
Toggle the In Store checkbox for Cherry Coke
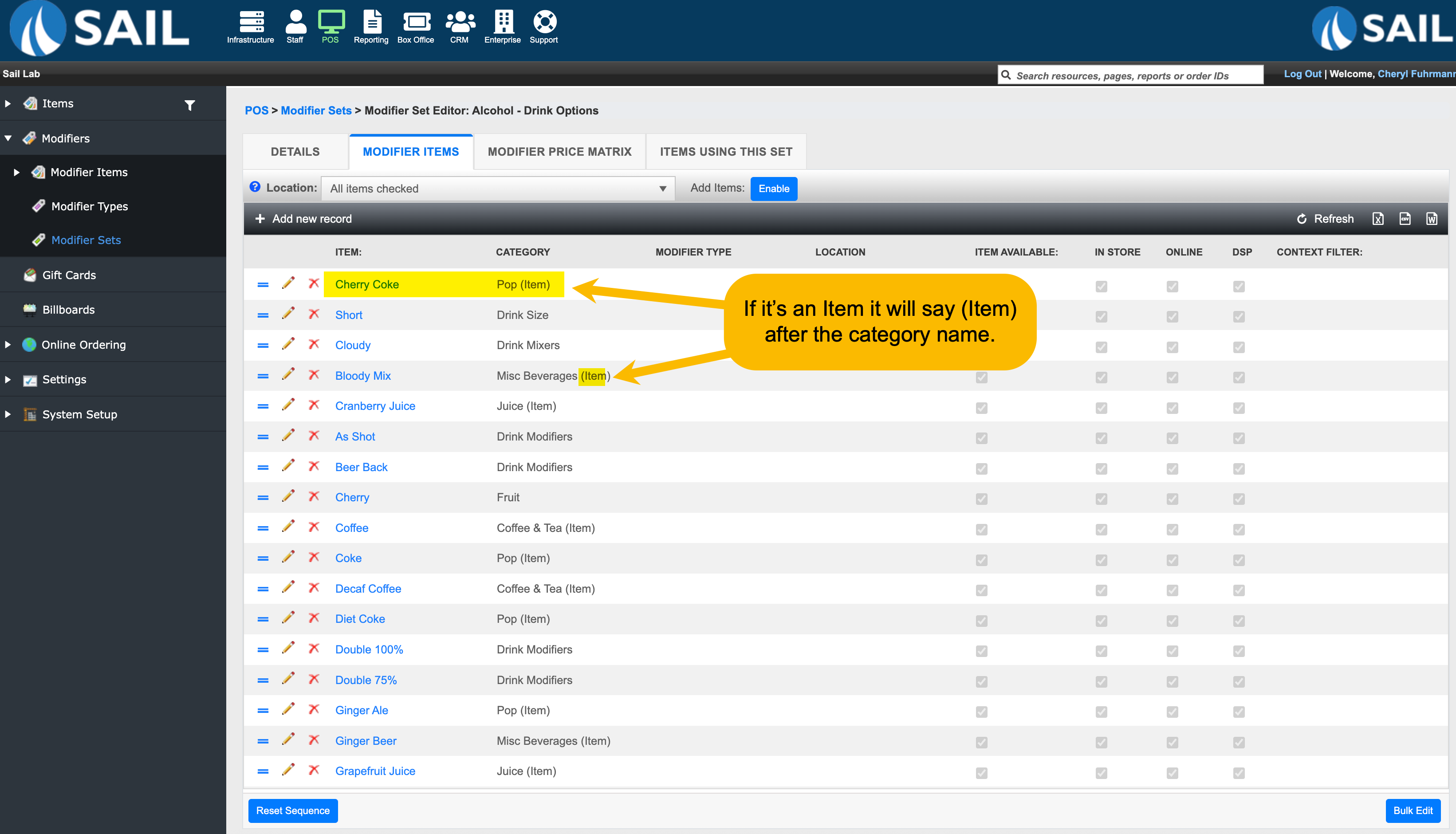pos(1101,286)
